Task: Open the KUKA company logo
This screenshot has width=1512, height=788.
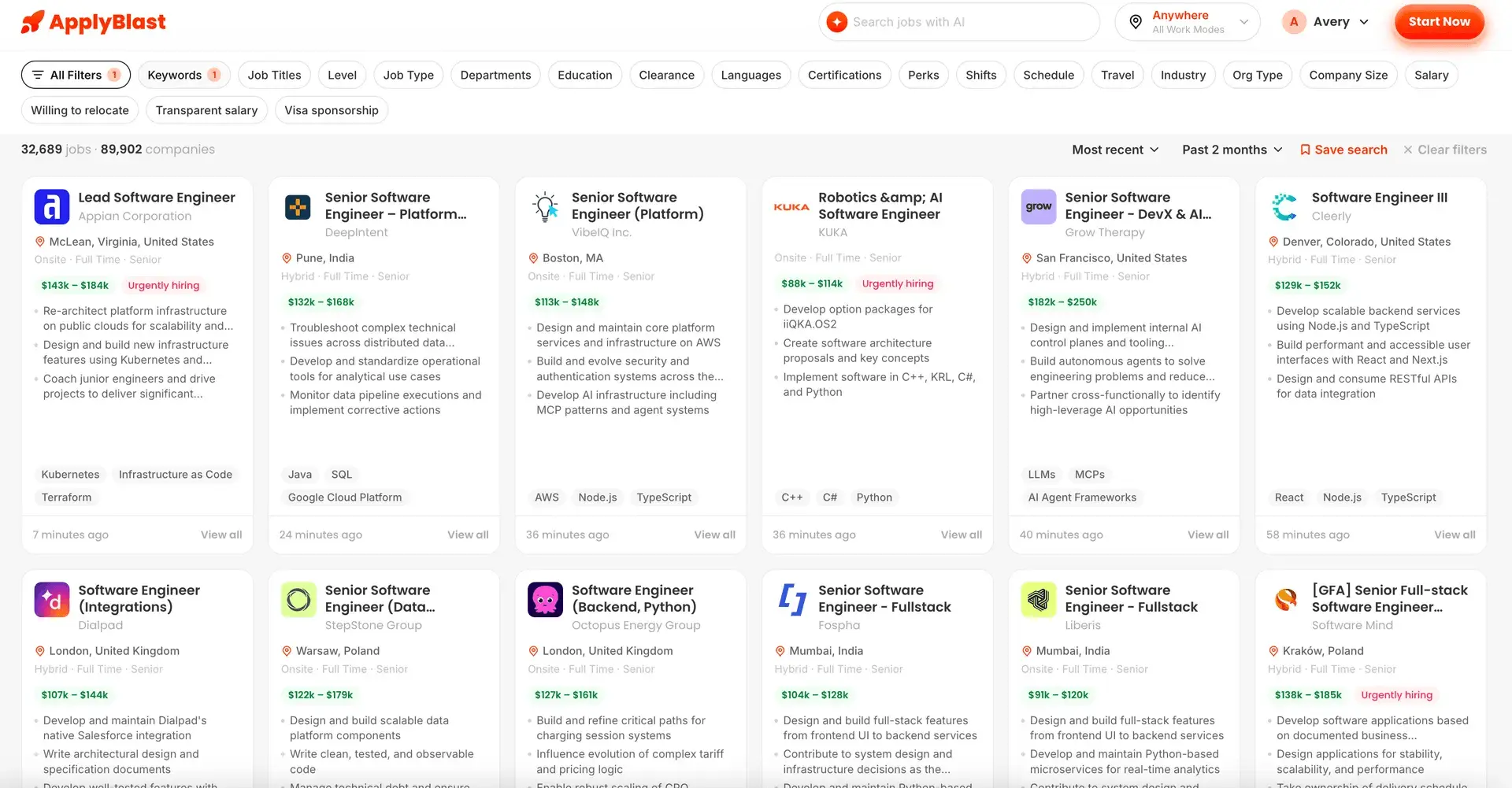Action: pos(791,207)
